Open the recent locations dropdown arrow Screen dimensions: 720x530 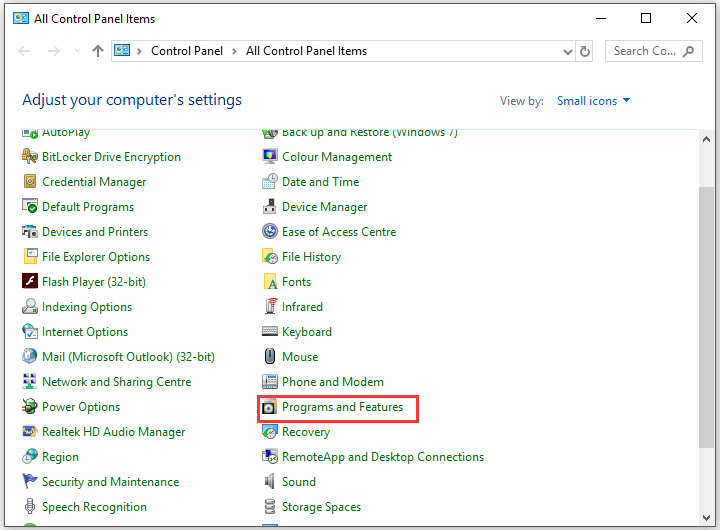(x=77, y=51)
